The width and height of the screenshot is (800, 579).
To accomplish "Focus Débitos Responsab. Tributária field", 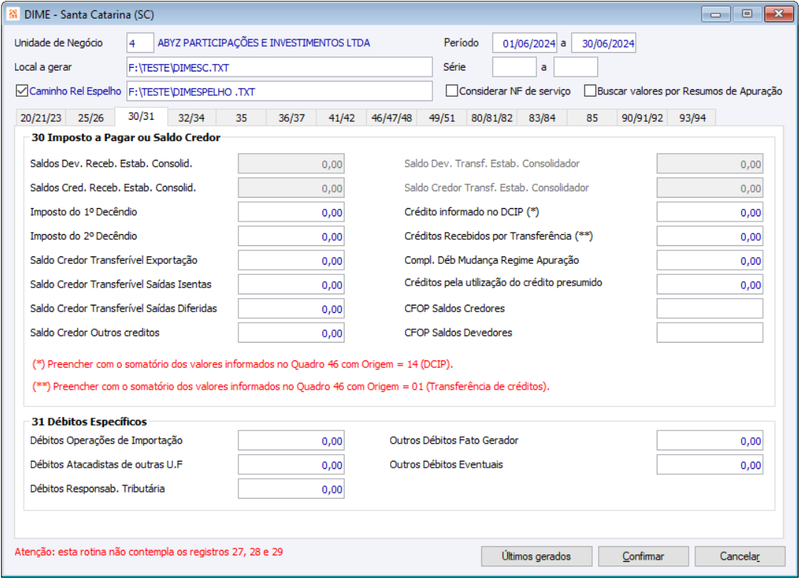I will [291, 489].
